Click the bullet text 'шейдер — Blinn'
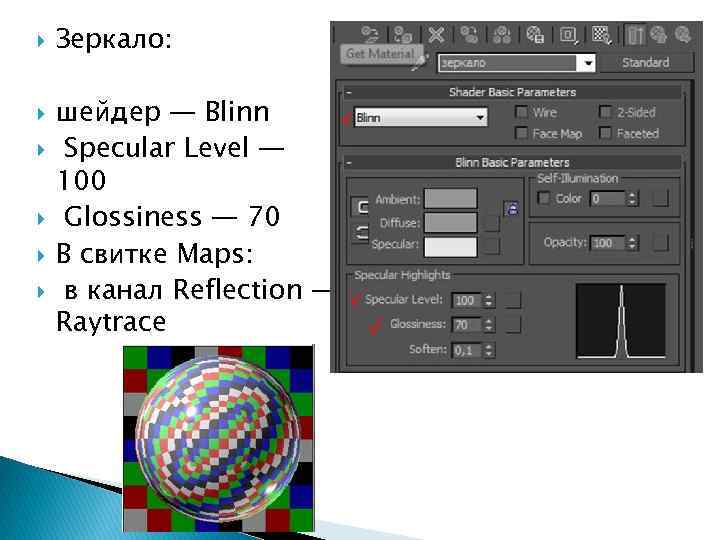Image resolution: width=720 pixels, height=540 pixels. pos(163,113)
